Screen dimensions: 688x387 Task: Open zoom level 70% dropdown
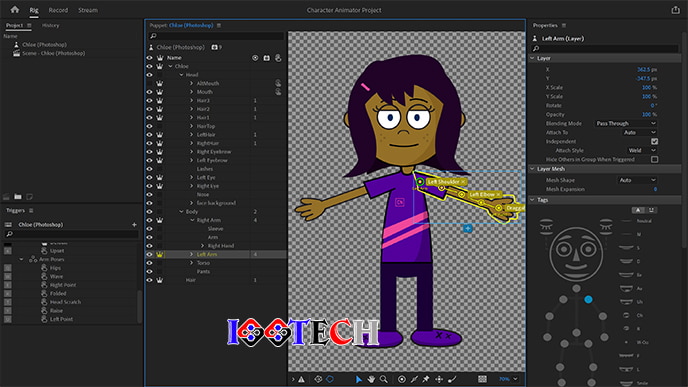click(508, 379)
